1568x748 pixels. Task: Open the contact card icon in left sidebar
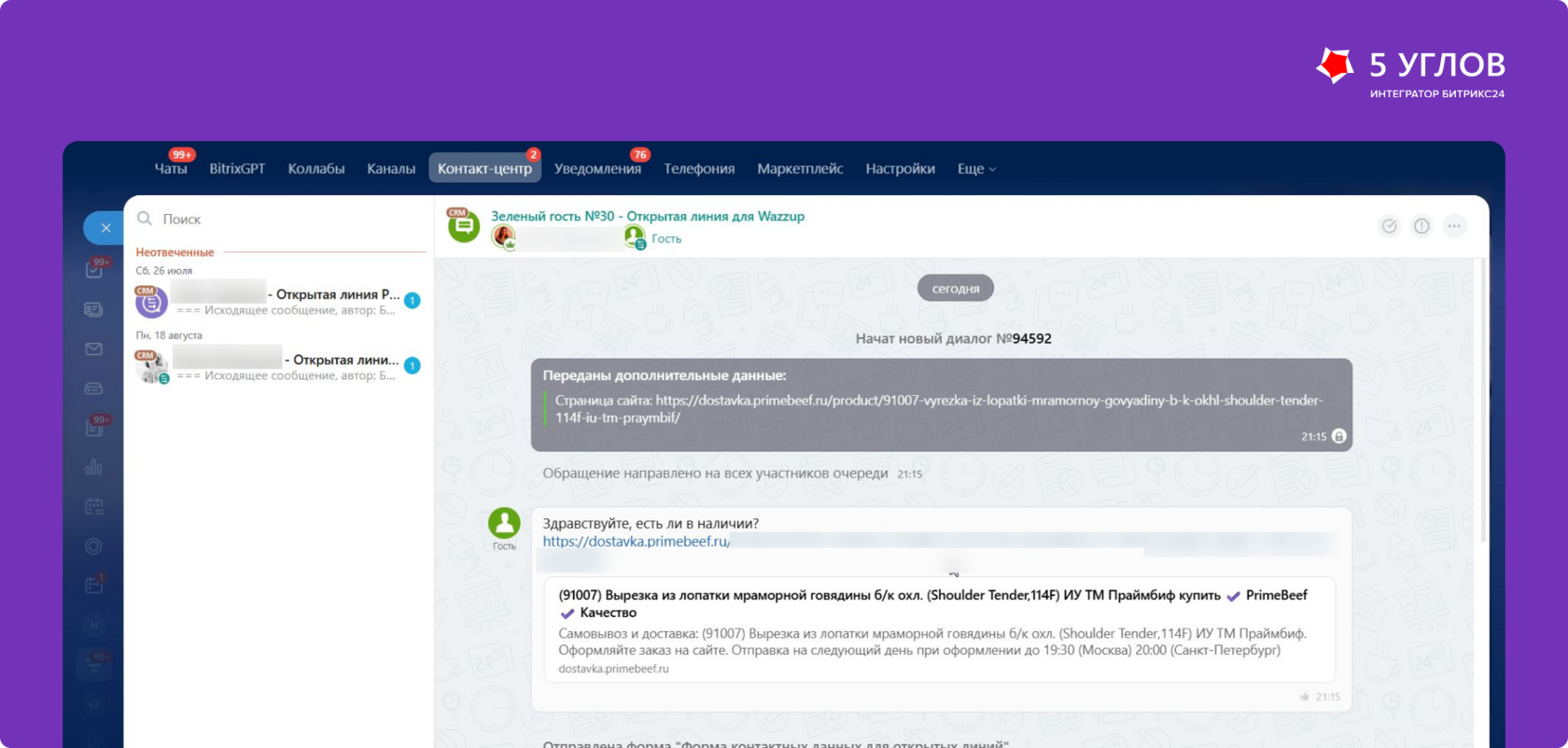click(x=93, y=309)
